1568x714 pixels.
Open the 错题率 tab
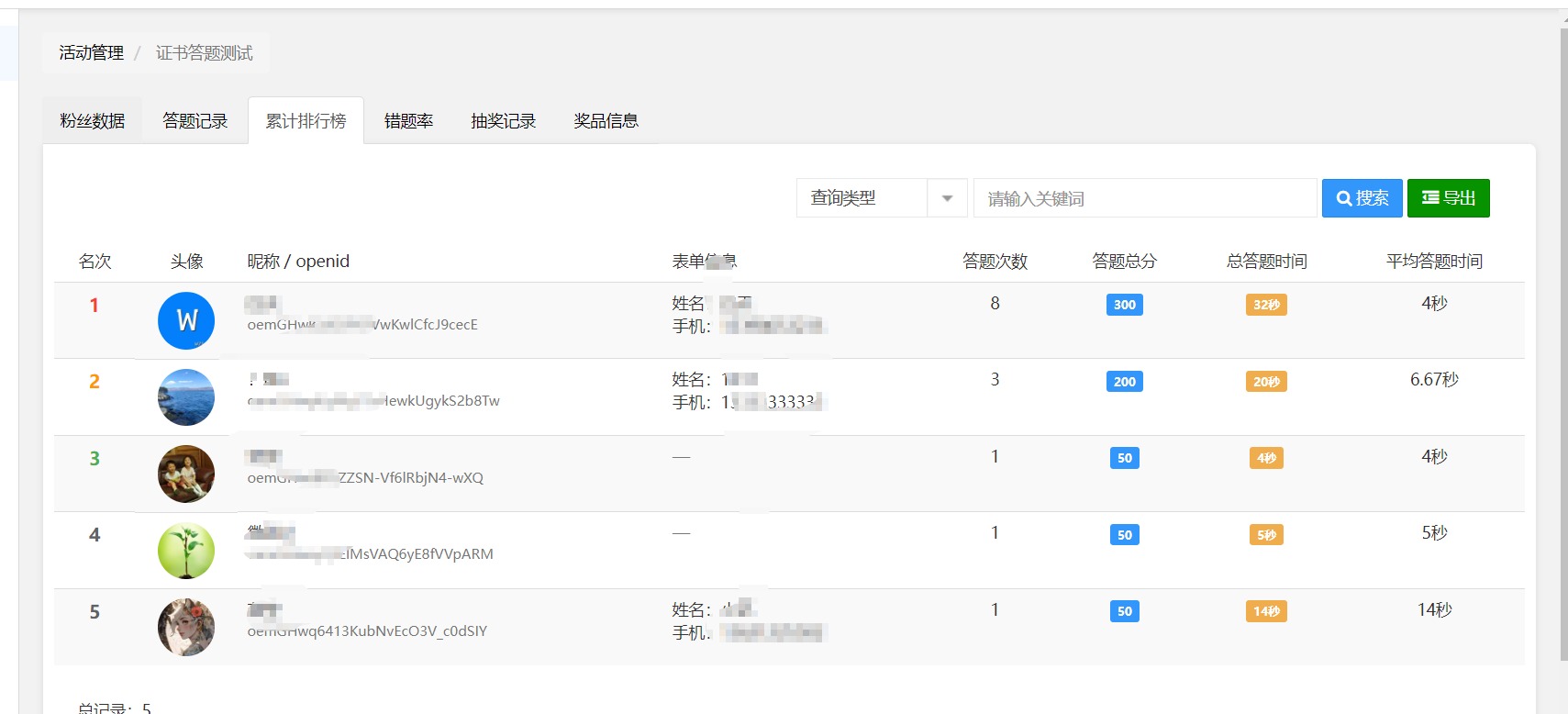408,120
